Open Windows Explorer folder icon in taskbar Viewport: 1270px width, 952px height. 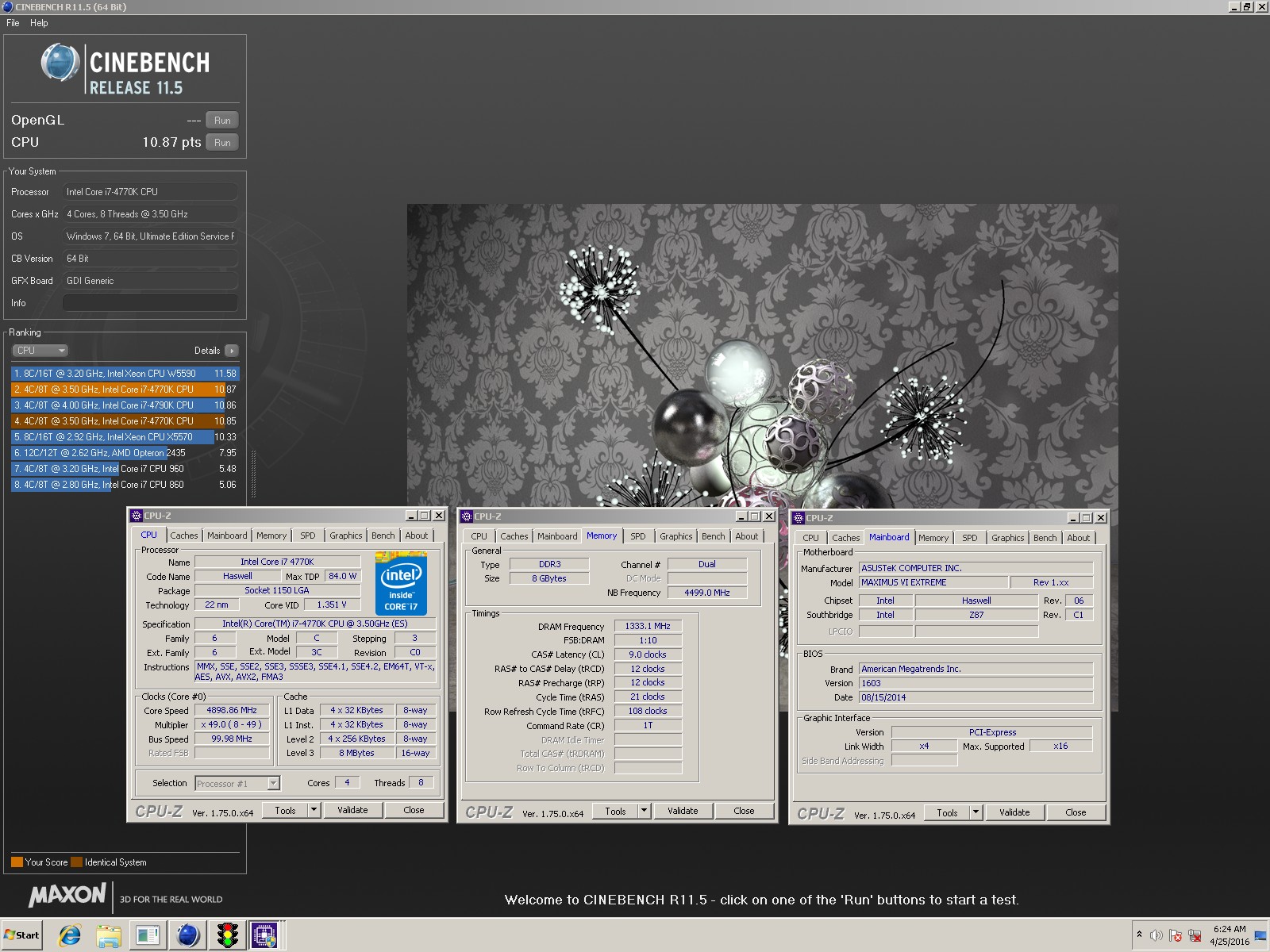tap(109, 935)
